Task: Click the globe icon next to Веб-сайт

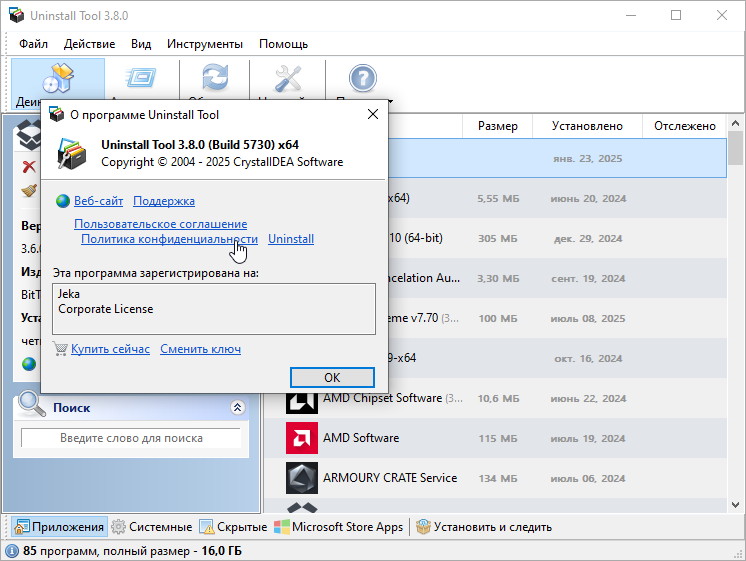Action: click(63, 201)
